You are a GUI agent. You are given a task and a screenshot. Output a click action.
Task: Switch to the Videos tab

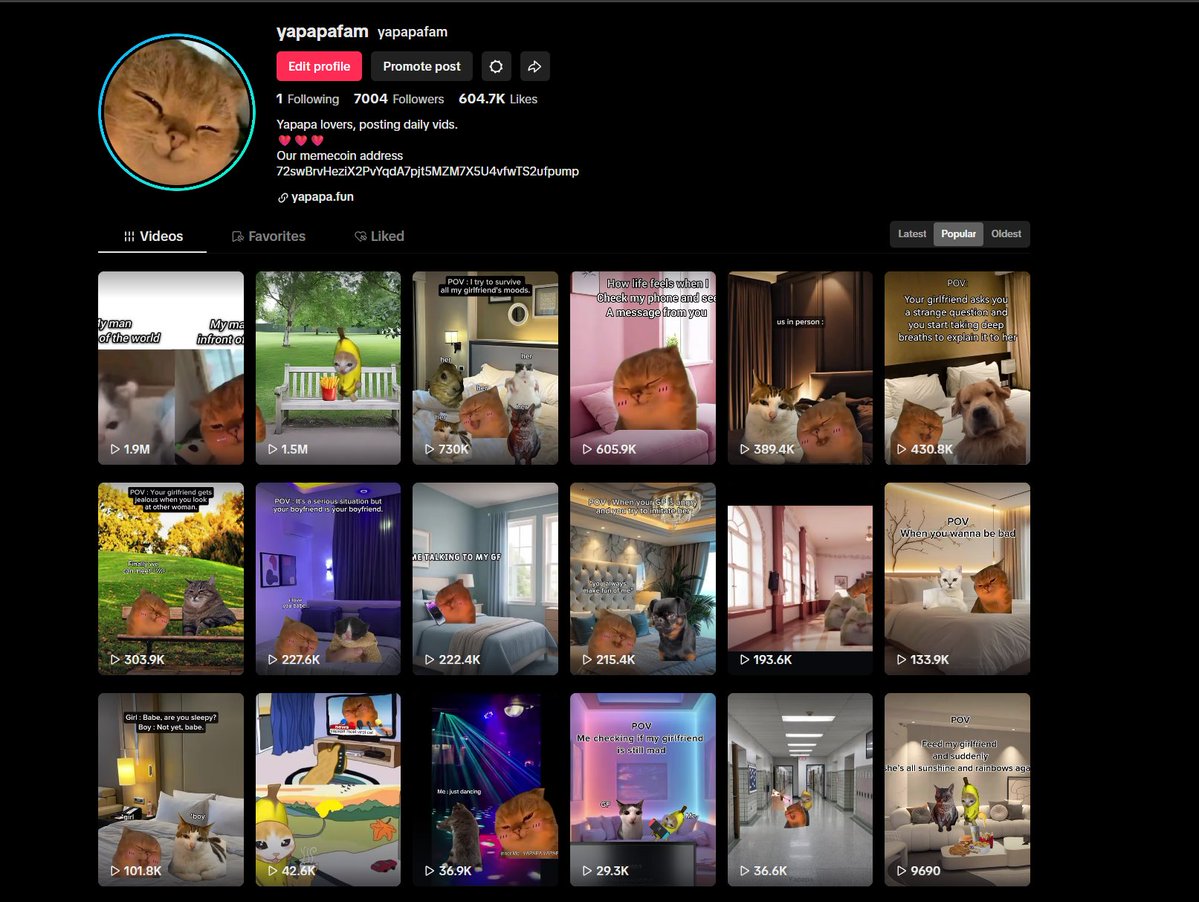coord(153,236)
